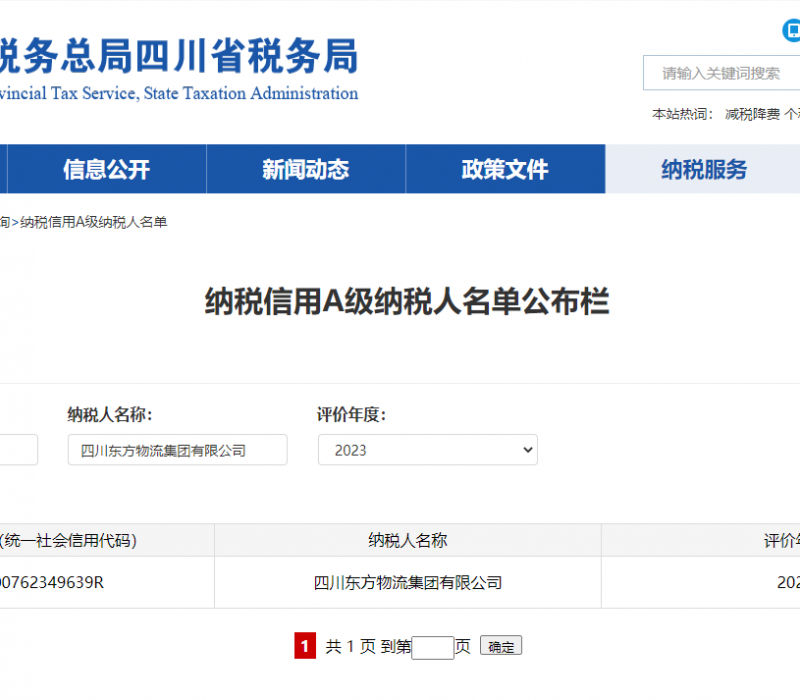Click the 减税降费 hot keyword link
Screen dimensions: 800x700
click(x=752, y=114)
